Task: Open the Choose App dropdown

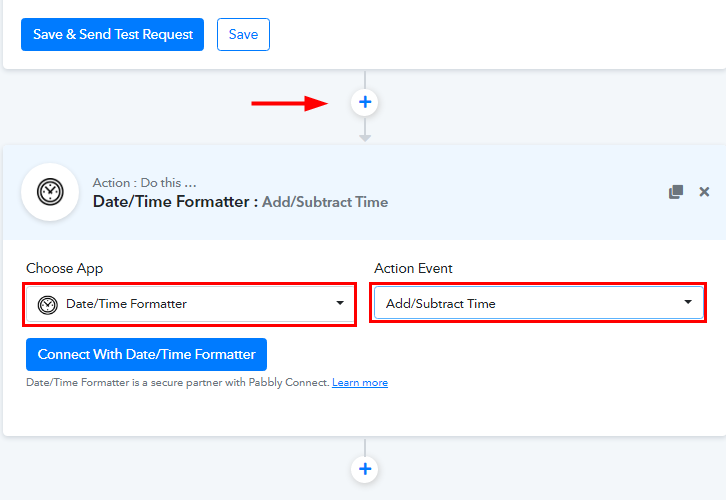Action: click(x=189, y=304)
